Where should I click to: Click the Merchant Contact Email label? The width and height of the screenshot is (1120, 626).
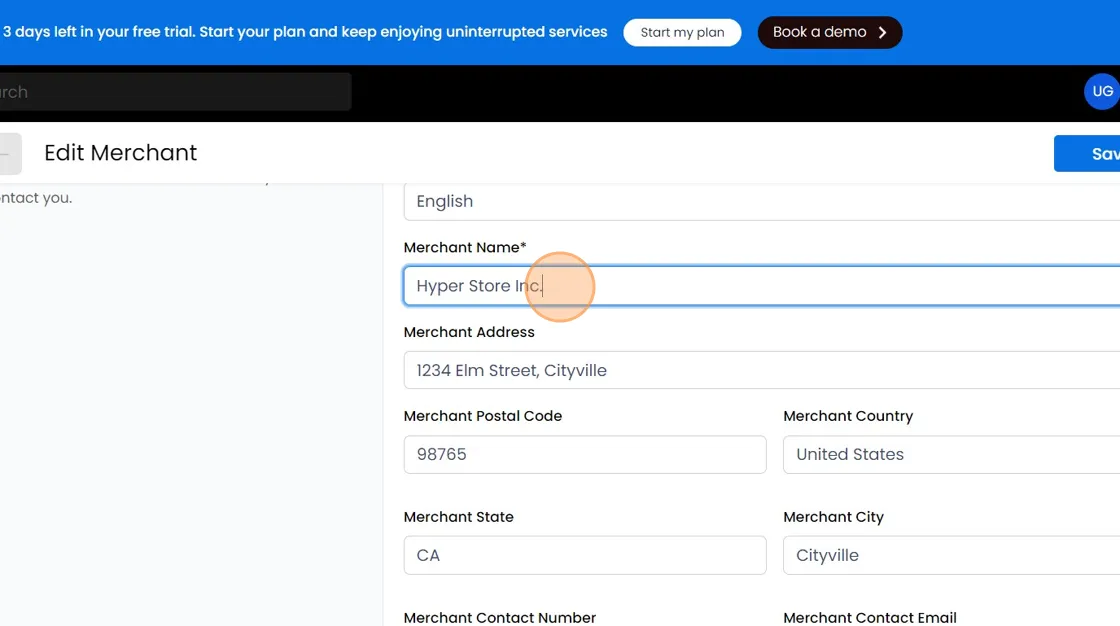[x=870, y=617]
